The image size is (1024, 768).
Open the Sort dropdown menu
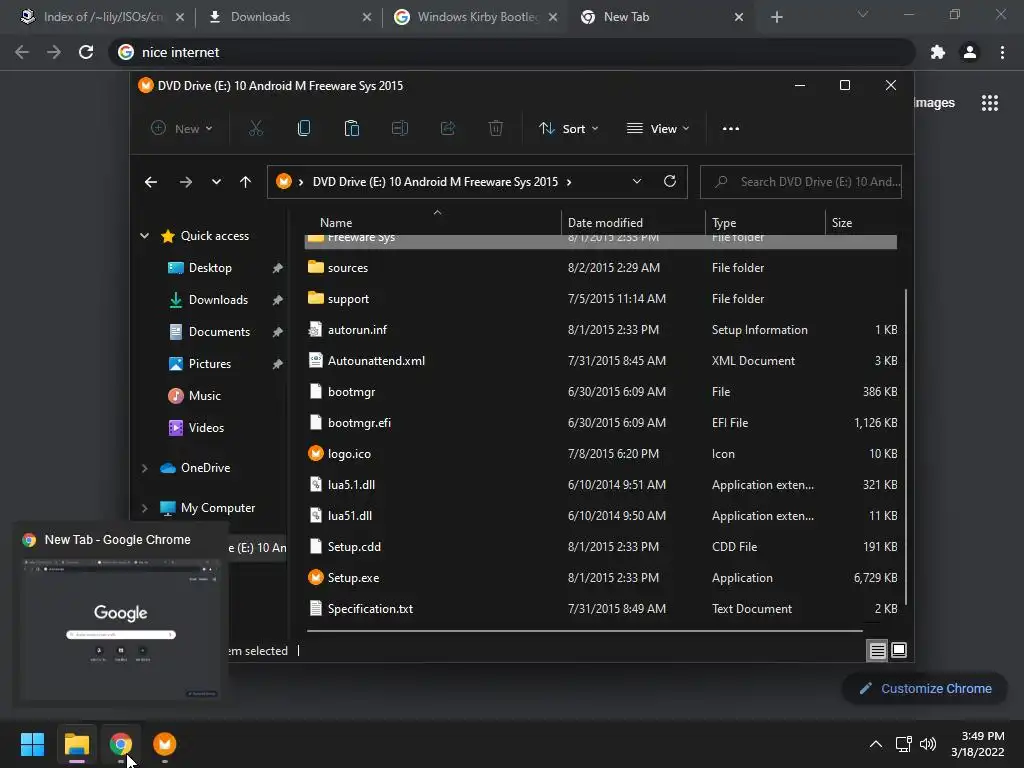point(568,129)
